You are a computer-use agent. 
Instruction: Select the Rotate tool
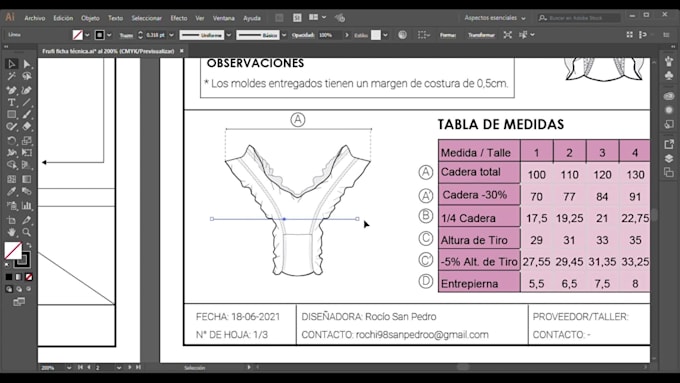(11, 141)
